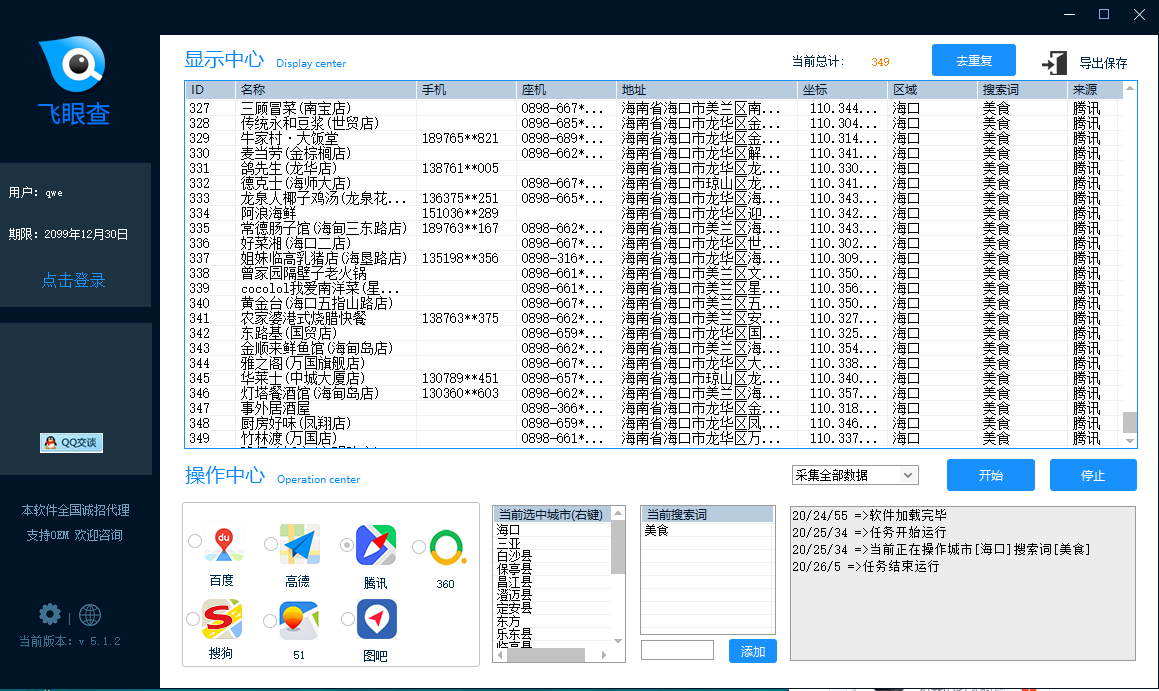Click the 座机 column header

(x=566, y=89)
